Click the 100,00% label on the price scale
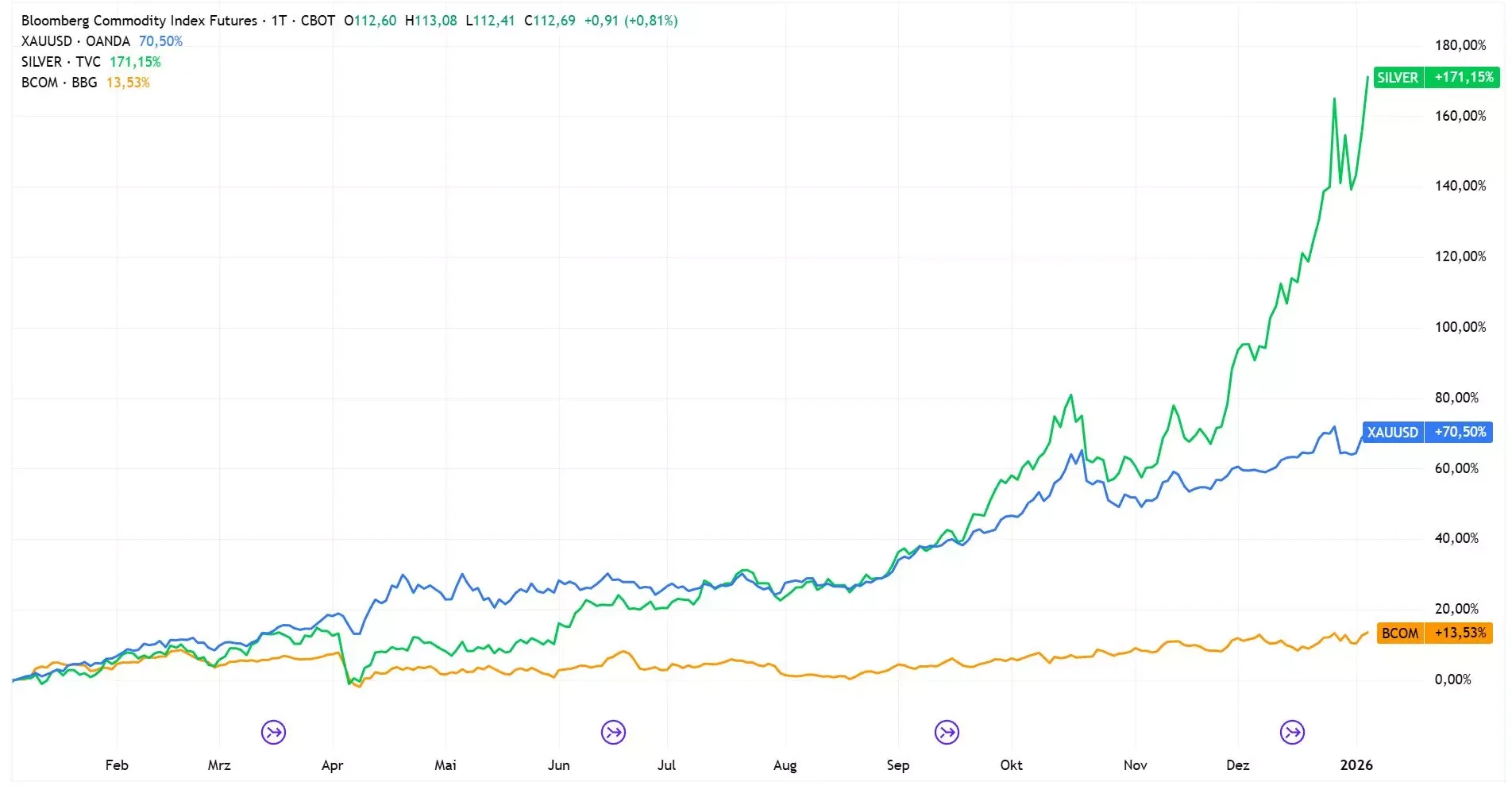Screen dimensions: 1512x797 pos(1460,327)
